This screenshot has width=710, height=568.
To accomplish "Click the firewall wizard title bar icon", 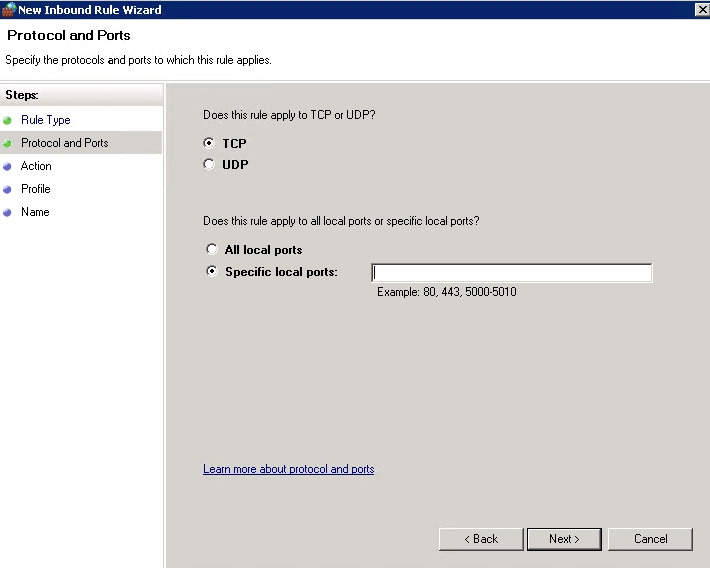I will pyautogui.click(x=9, y=10).
